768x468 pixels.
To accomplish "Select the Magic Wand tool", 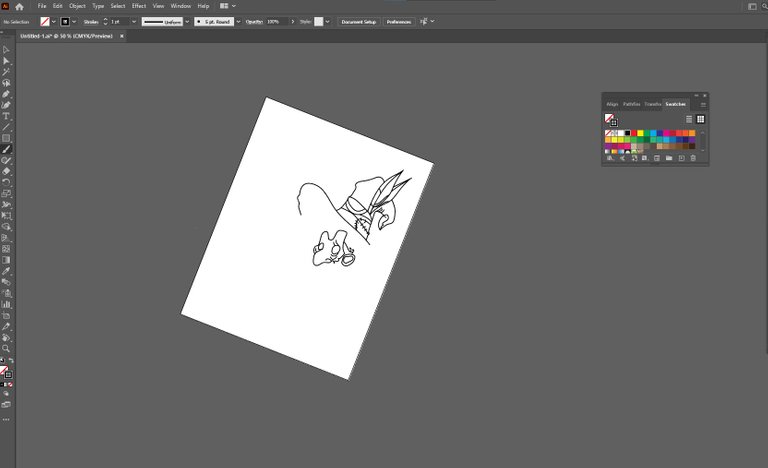I will 6,72.
